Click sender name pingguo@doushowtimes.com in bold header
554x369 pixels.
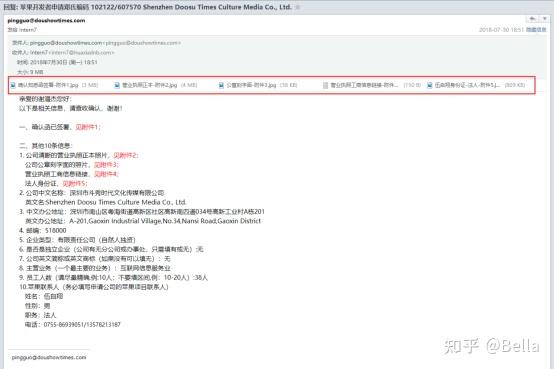click(x=46, y=20)
